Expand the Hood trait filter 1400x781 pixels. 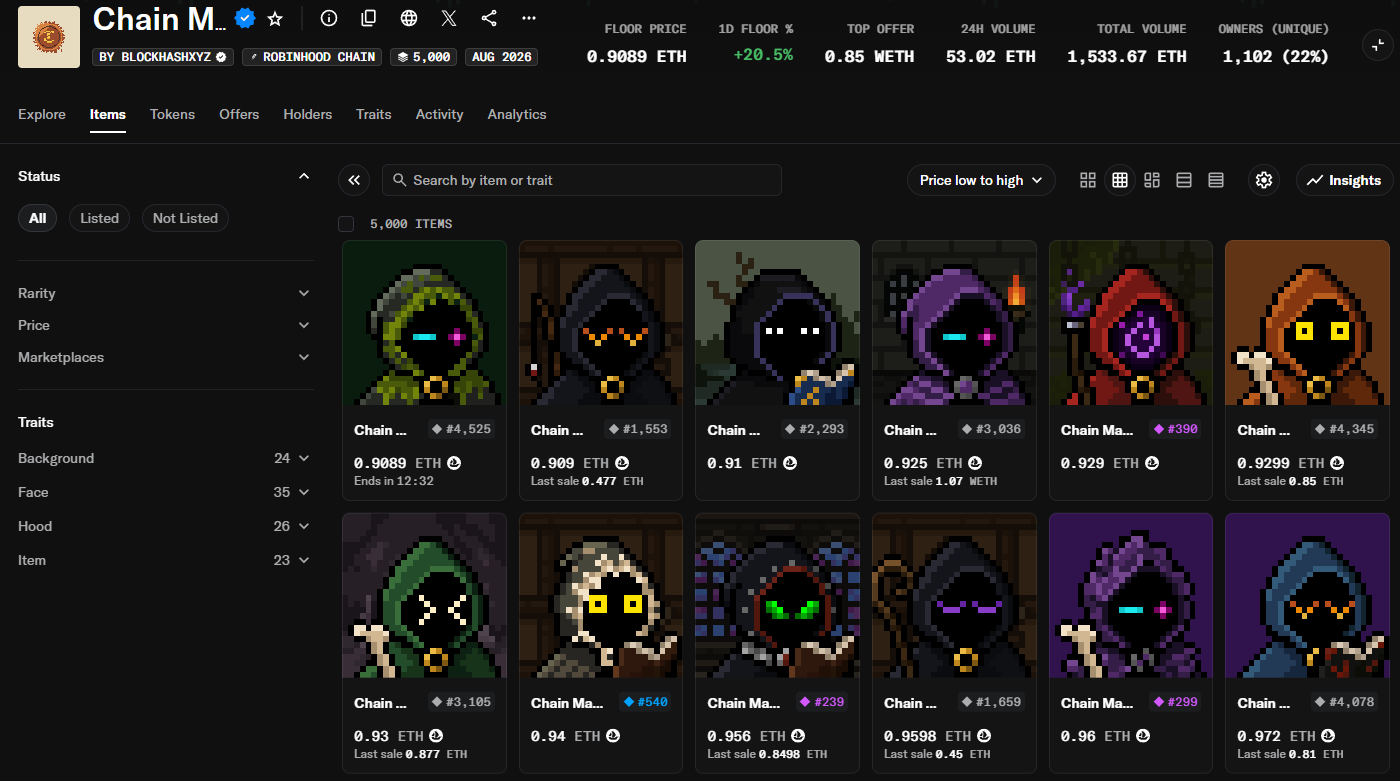point(165,526)
